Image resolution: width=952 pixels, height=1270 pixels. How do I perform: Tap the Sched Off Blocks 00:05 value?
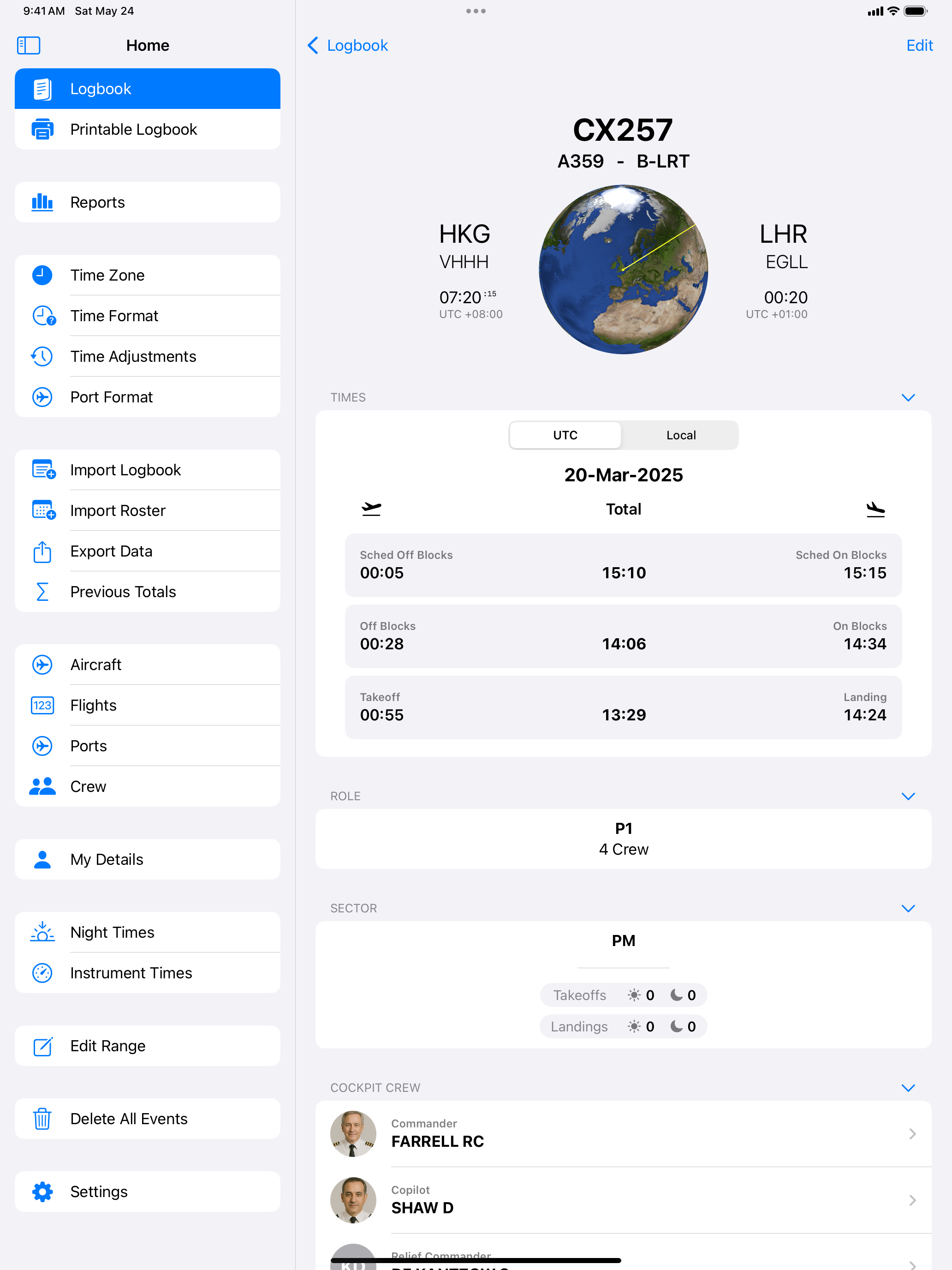coord(381,572)
